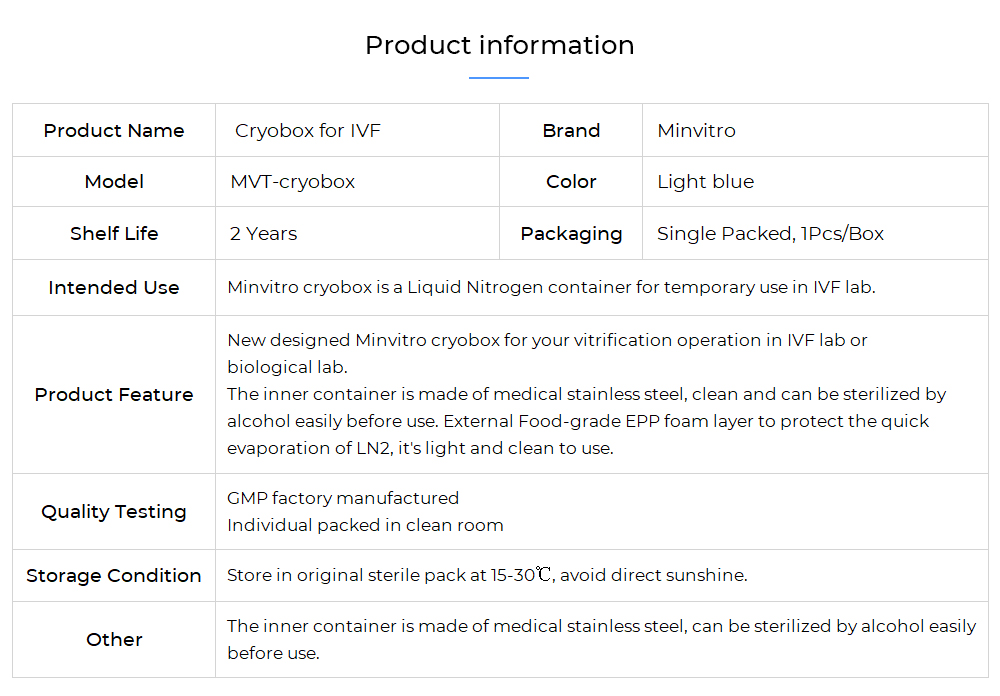The height and width of the screenshot is (696, 1000).
Task: Click the Store in original sterile pack text
Action: click(487, 575)
